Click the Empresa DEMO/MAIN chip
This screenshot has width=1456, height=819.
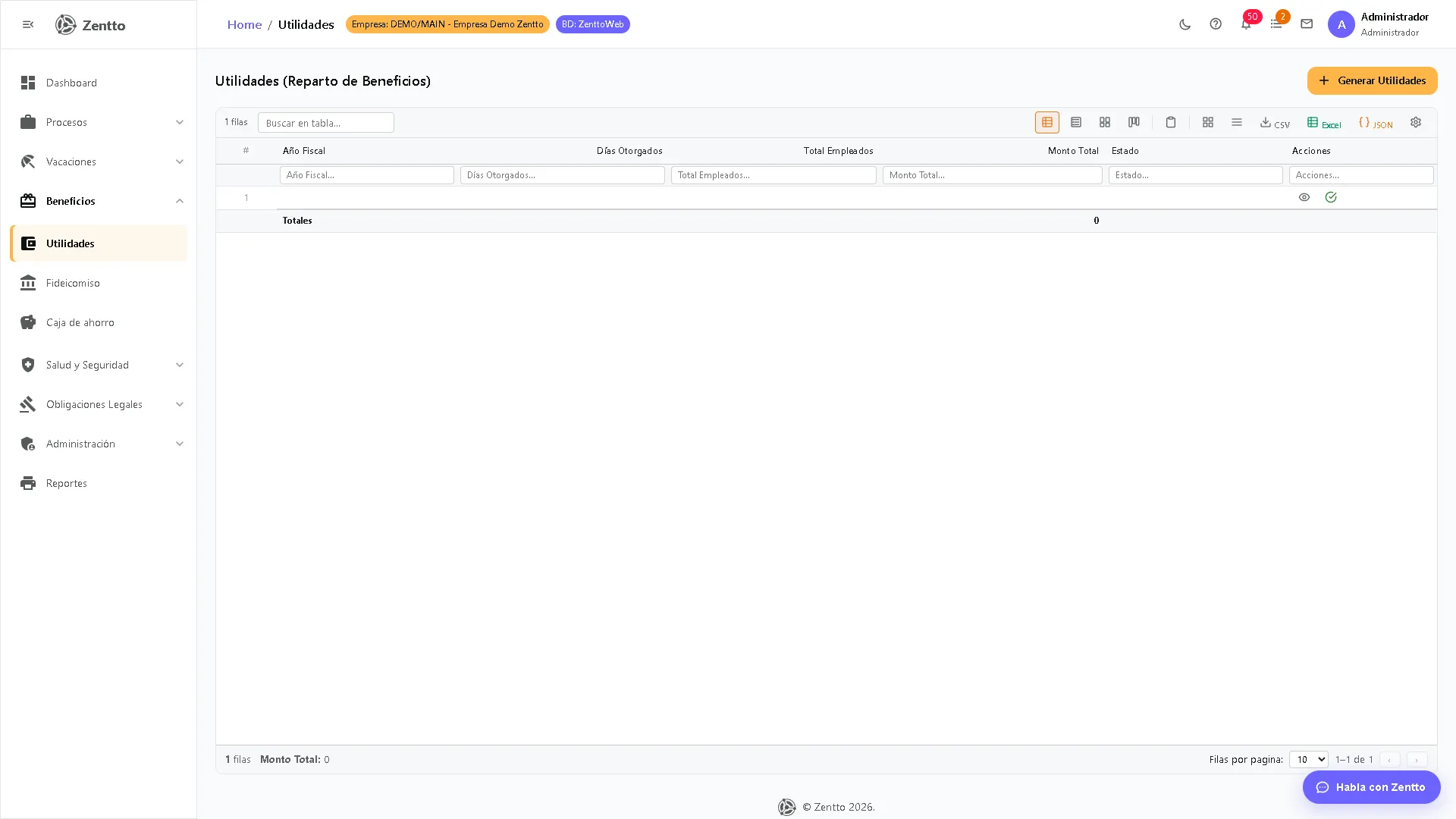[447, 24]
